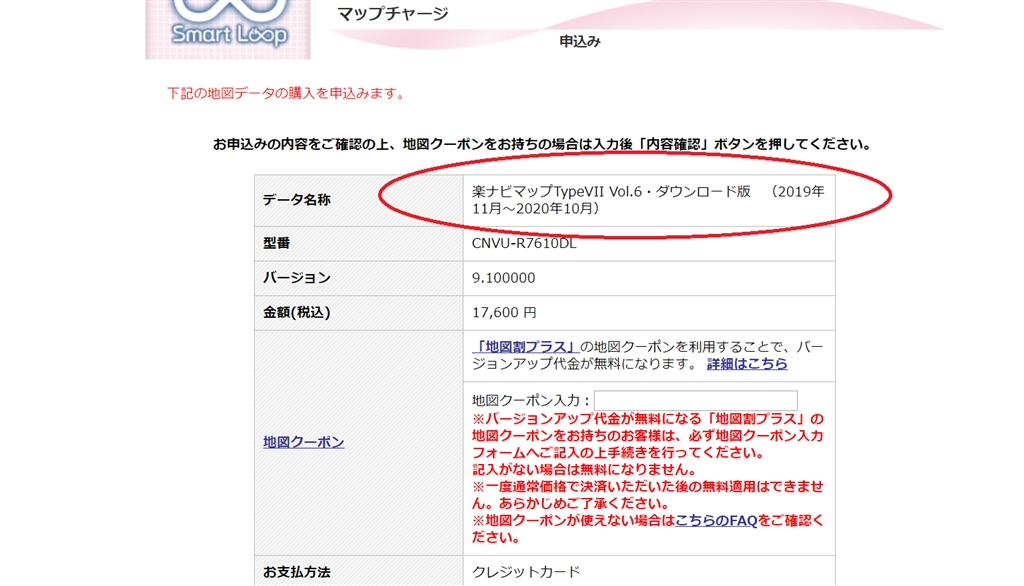Click the 申込み heading
Image resolution: width=1024 pixels, height=586 pixels.
pos(580,42)
